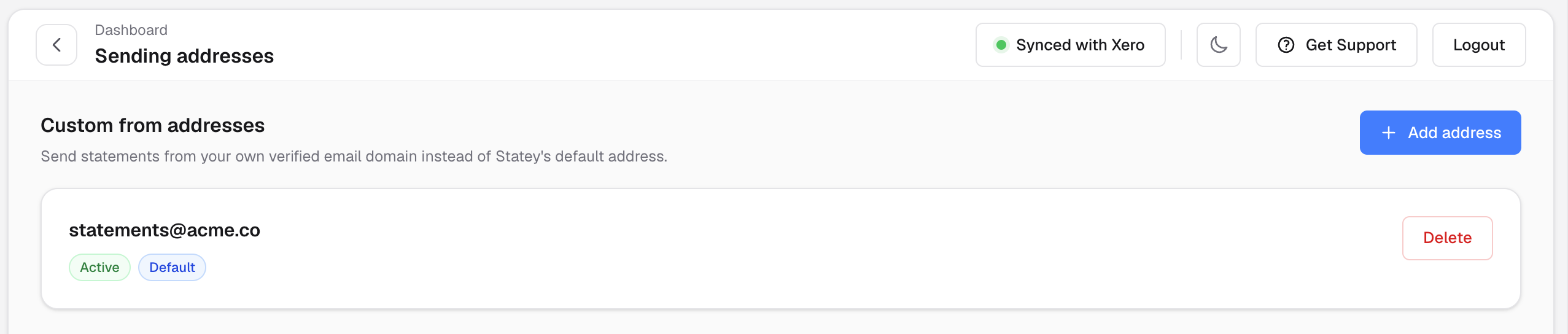Image resolution: width=1568 pixels, height=334 pixels.
Task: Click the green sync status dot
Action: [x=1001, y=45]
